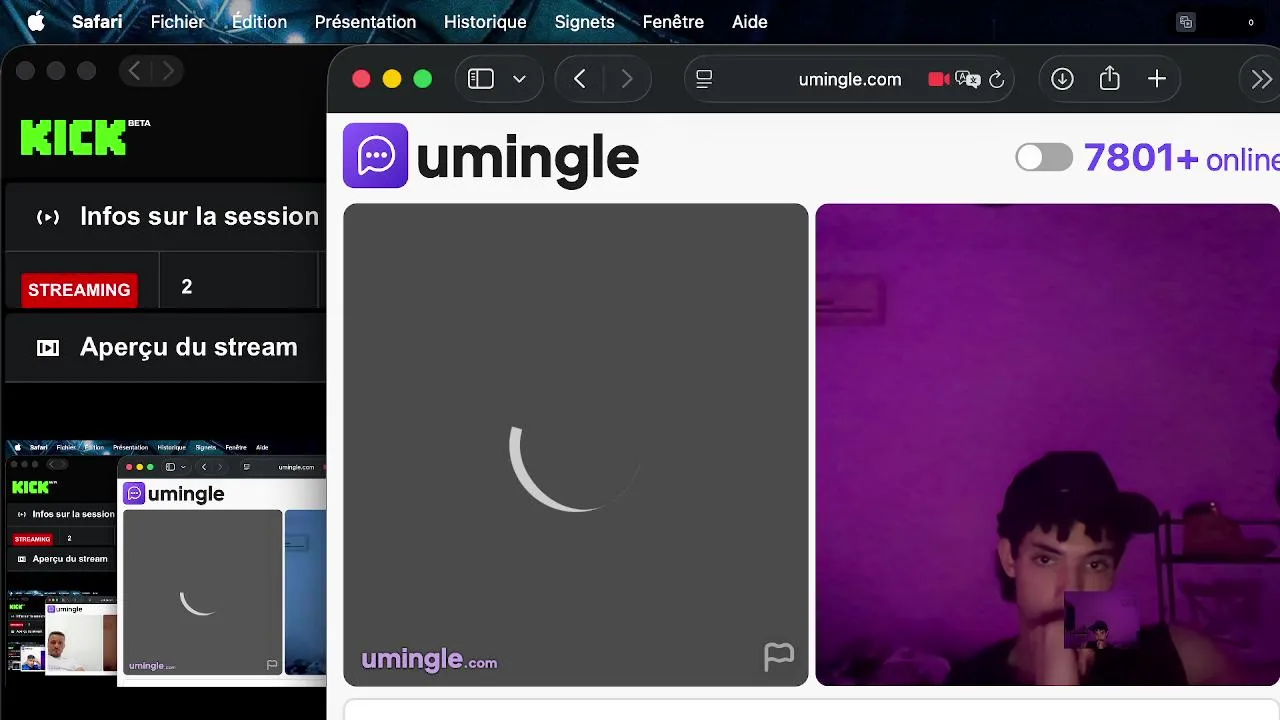Go back in the umingle Safari window

(x=580, y=79)
